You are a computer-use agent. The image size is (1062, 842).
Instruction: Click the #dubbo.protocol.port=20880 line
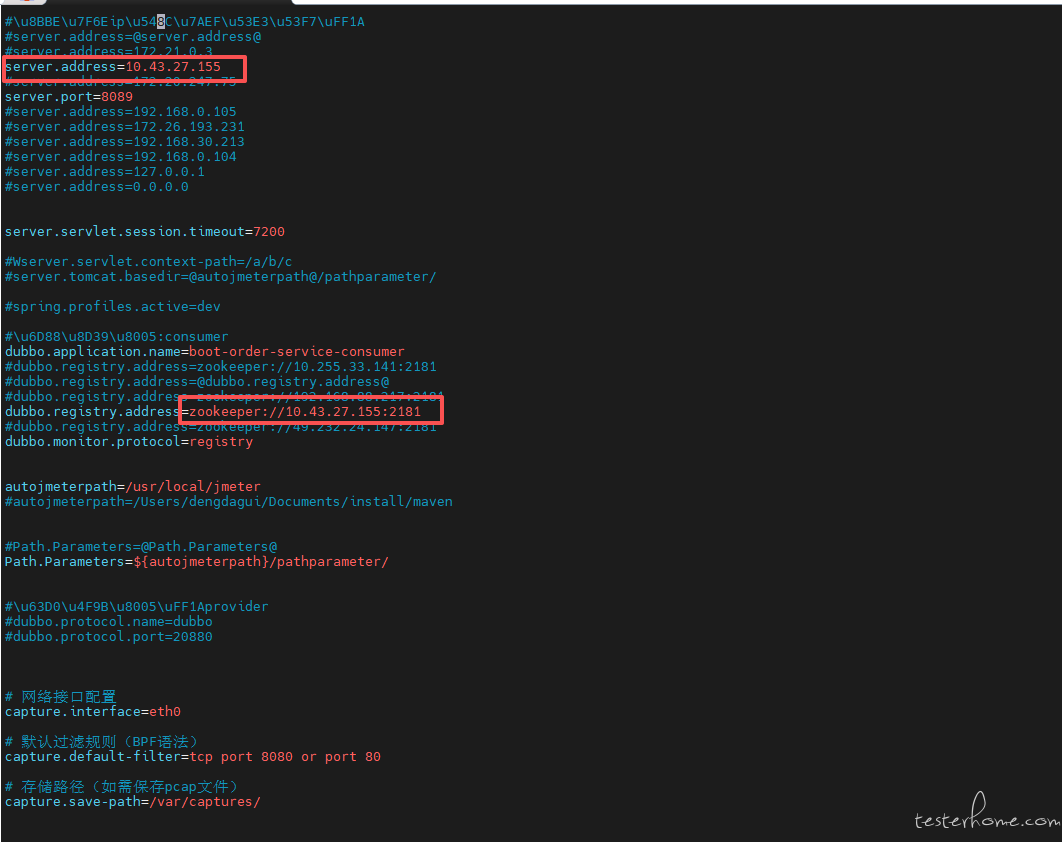pos(108,637)
